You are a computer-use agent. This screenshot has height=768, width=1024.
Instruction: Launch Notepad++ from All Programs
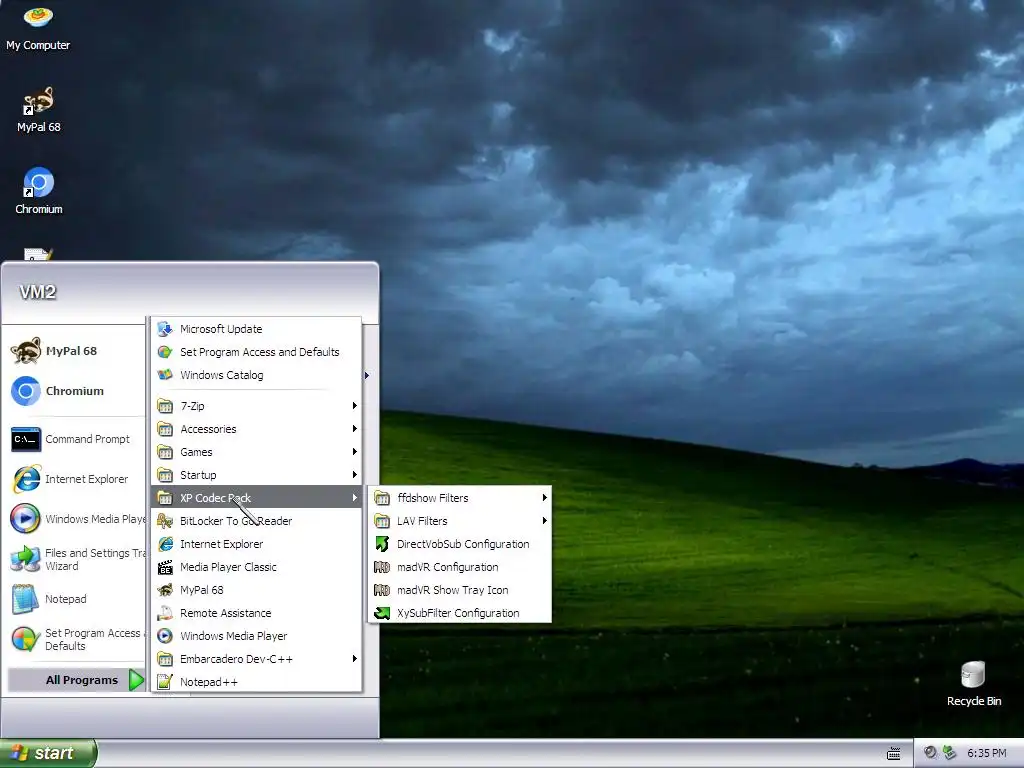[x=257, y=682]
